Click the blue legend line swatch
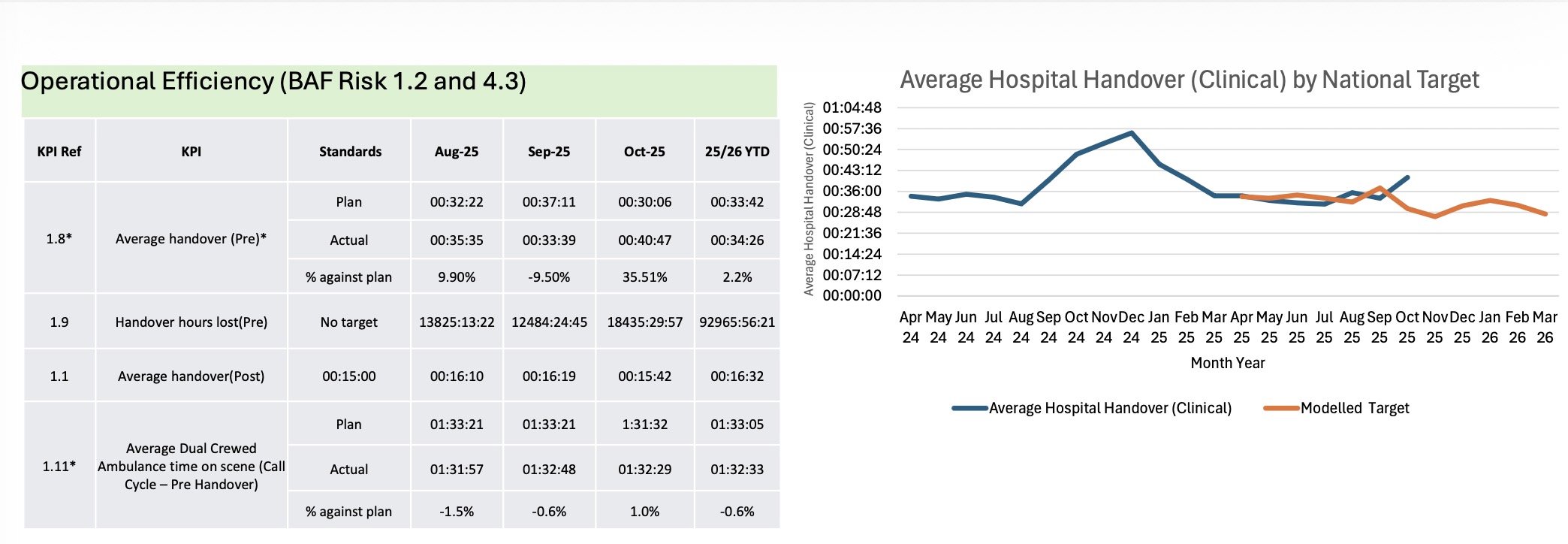 tap(969, 409)
